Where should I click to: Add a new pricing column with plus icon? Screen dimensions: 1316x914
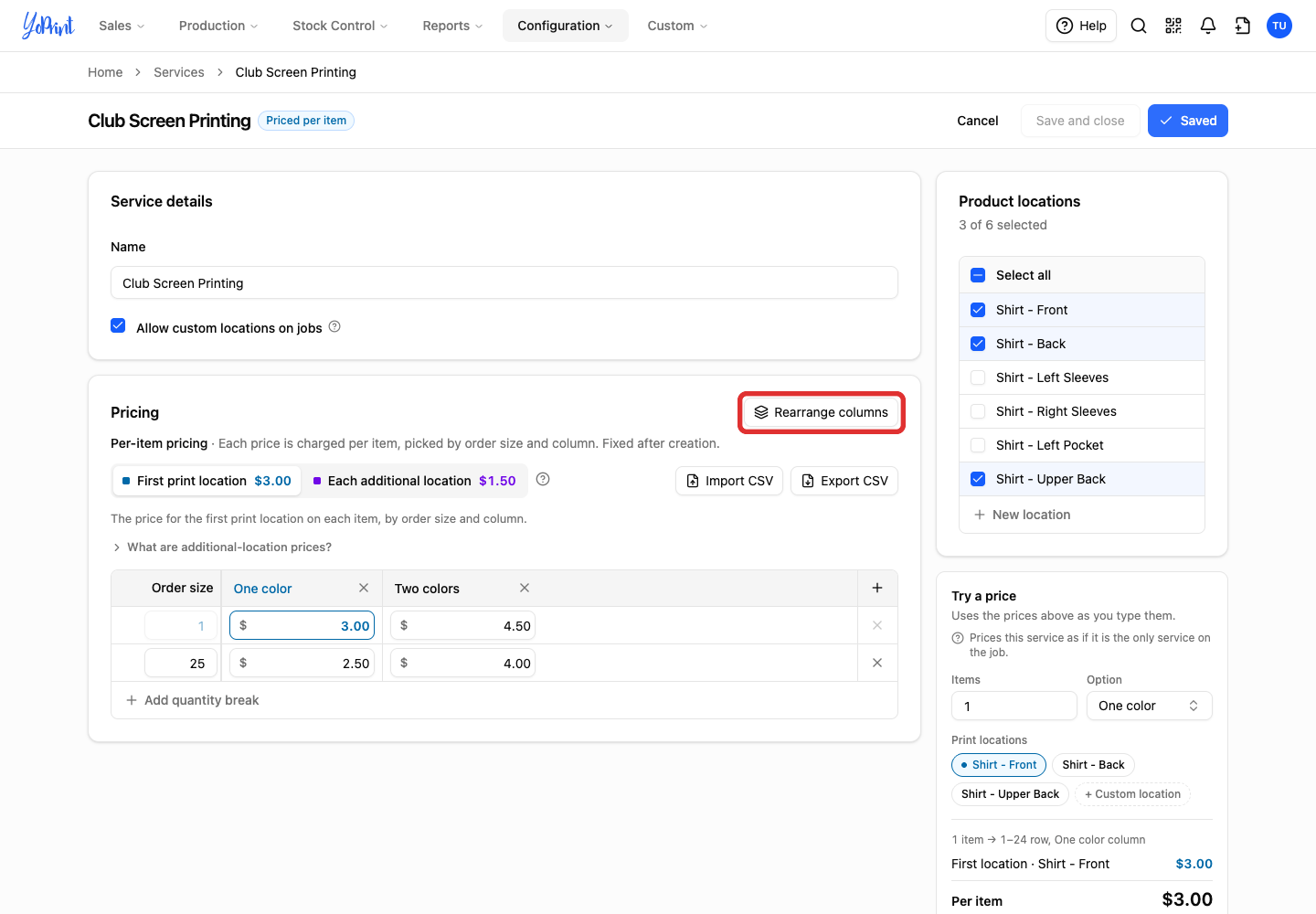coord(877,588)
